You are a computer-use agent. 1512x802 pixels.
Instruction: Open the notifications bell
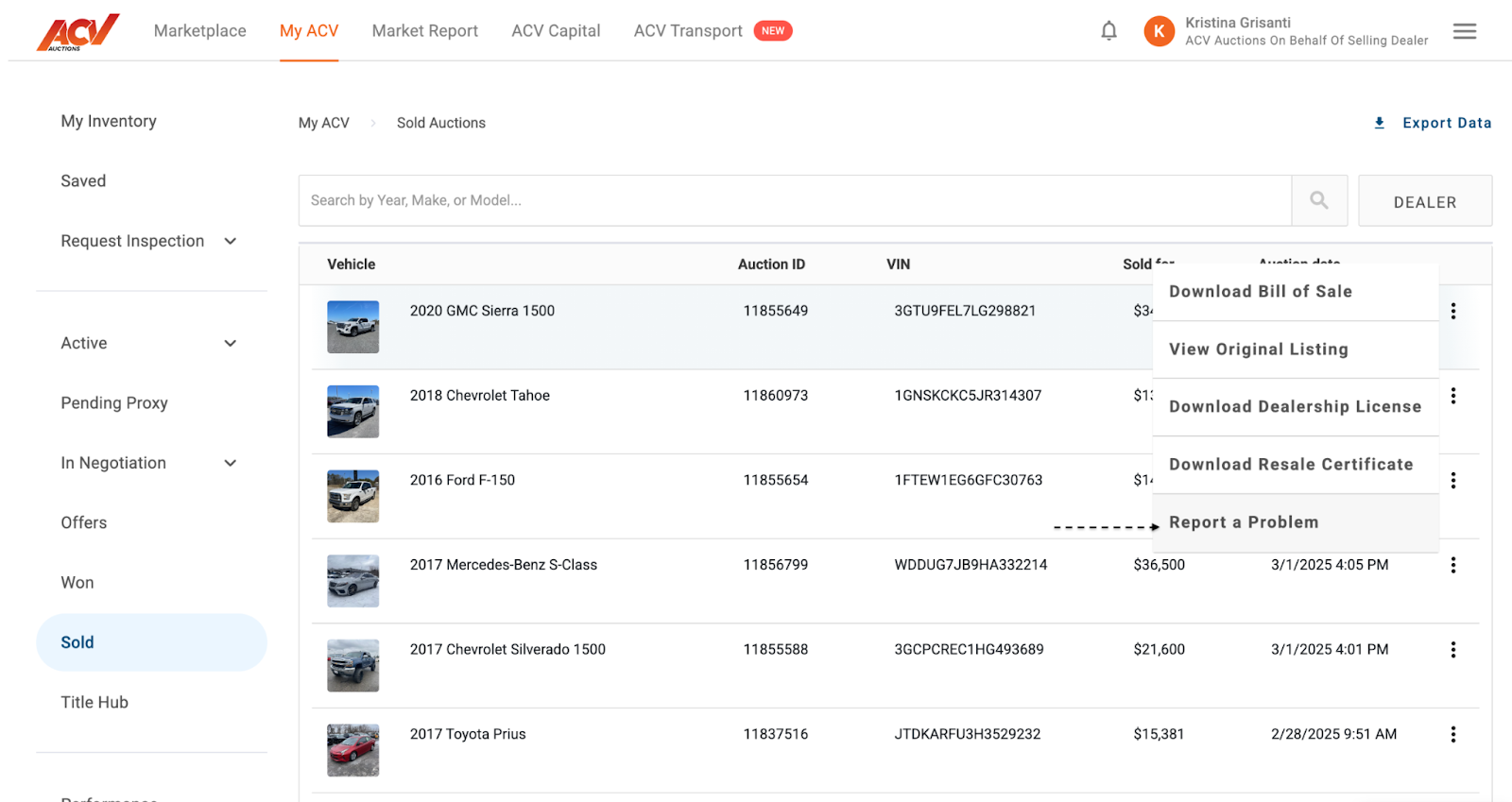[1108, 31]
